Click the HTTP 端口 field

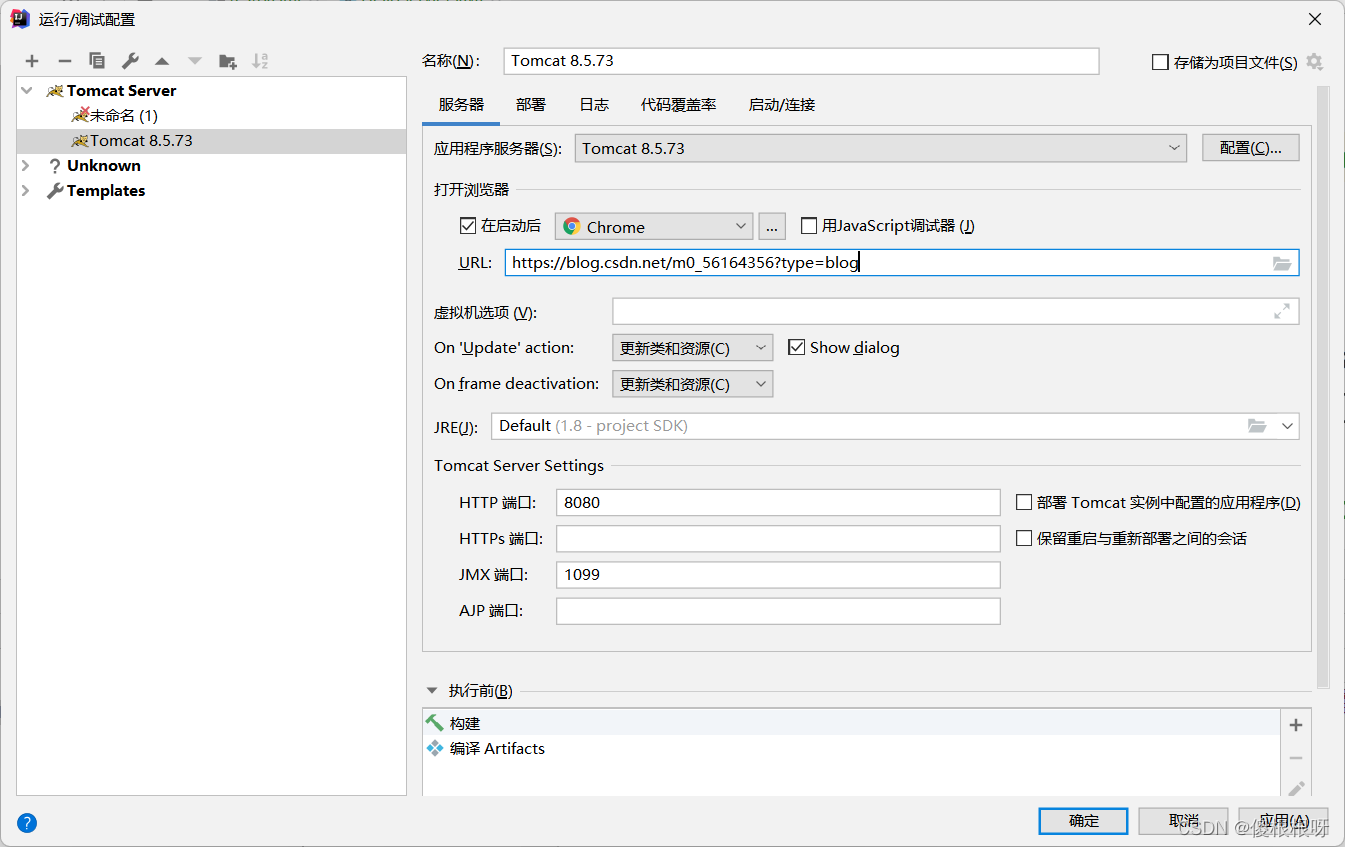pos(778,502)
